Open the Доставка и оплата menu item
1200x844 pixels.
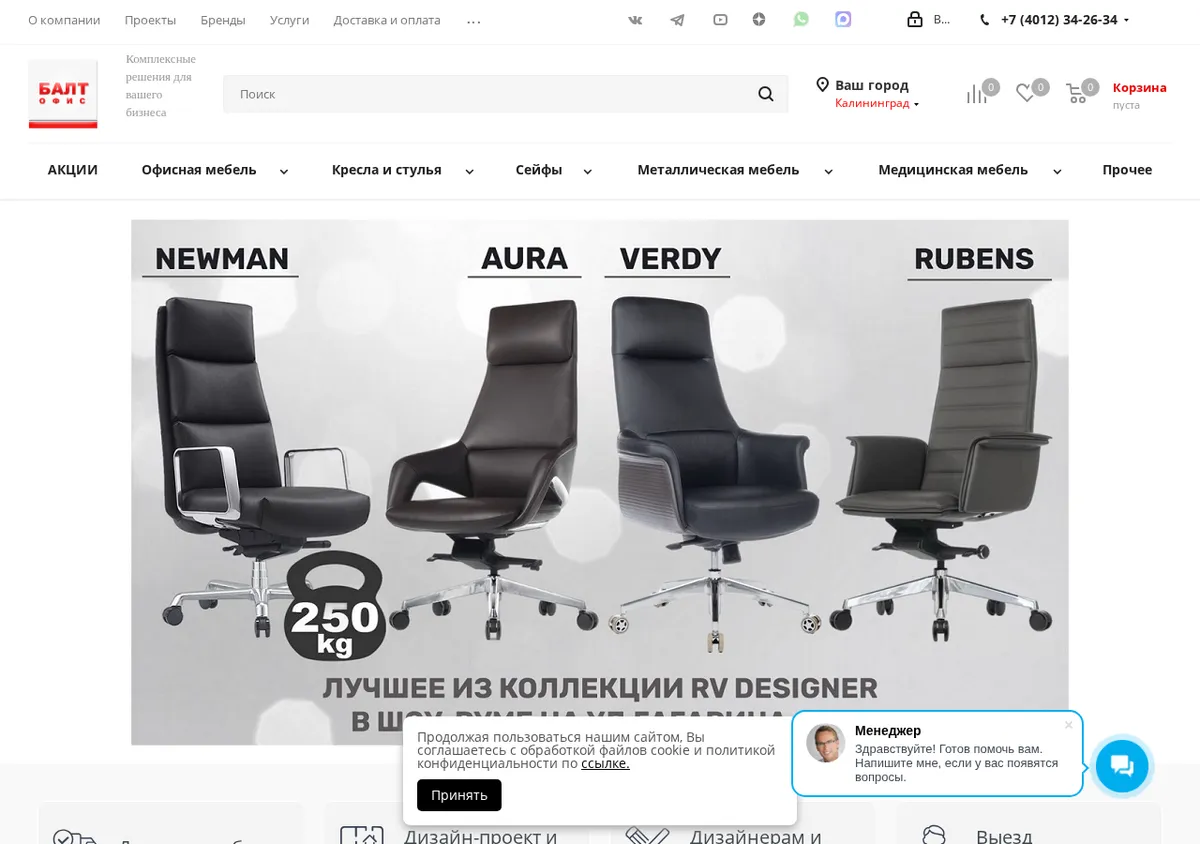click(x=387, y=20)
